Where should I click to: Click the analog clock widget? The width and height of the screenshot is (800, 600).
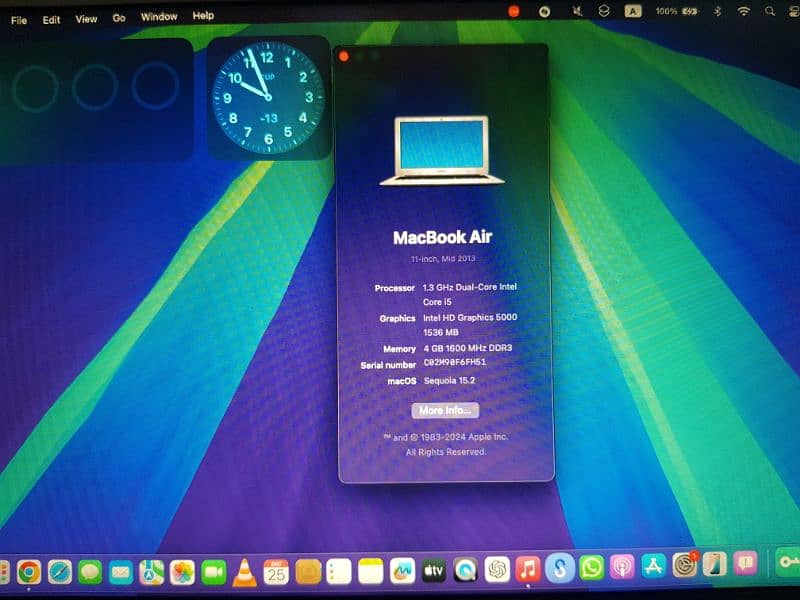[268, 97]
